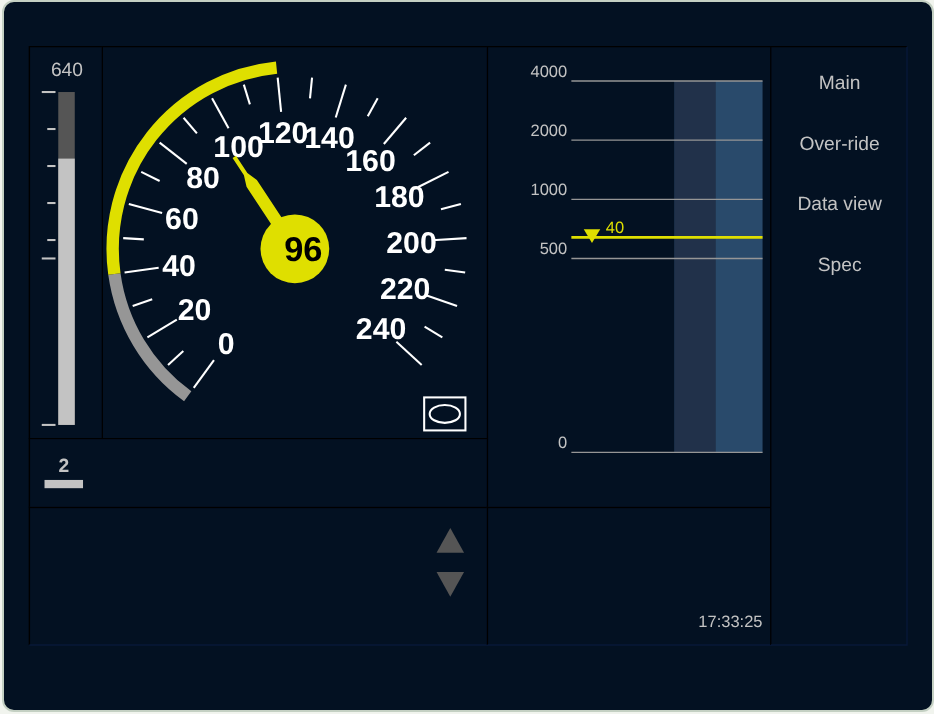The height and width of the screenshot is (714, 934).
Task: Click the yellow 40 speed marker triangle
Action: (x=591, y=235)
